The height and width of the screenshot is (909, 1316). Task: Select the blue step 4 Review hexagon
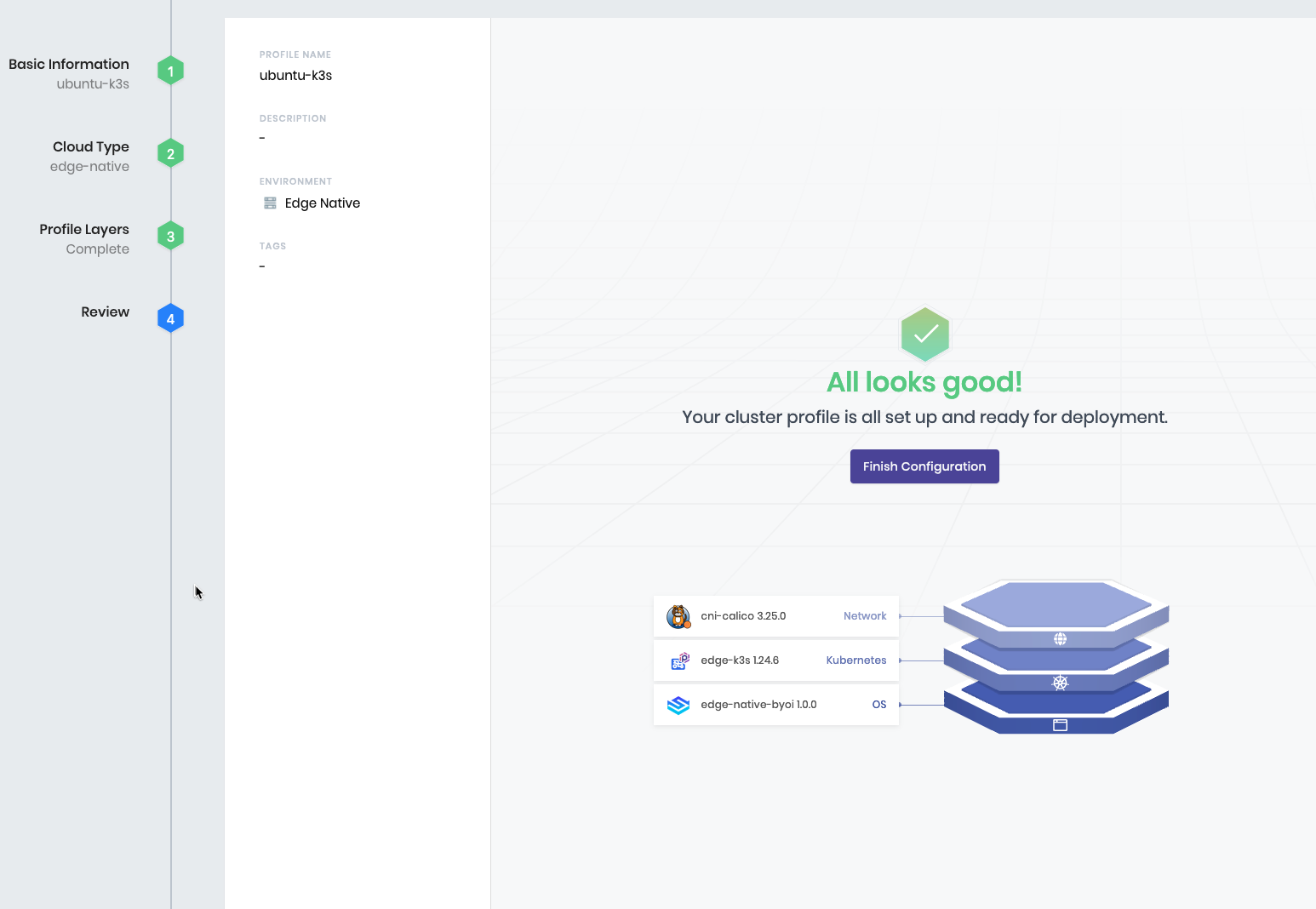[x=170, y=319]
